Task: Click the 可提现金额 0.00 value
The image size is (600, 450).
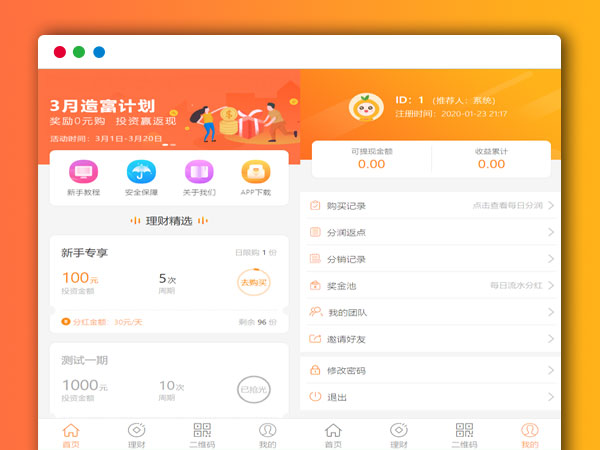Action: 372,164
